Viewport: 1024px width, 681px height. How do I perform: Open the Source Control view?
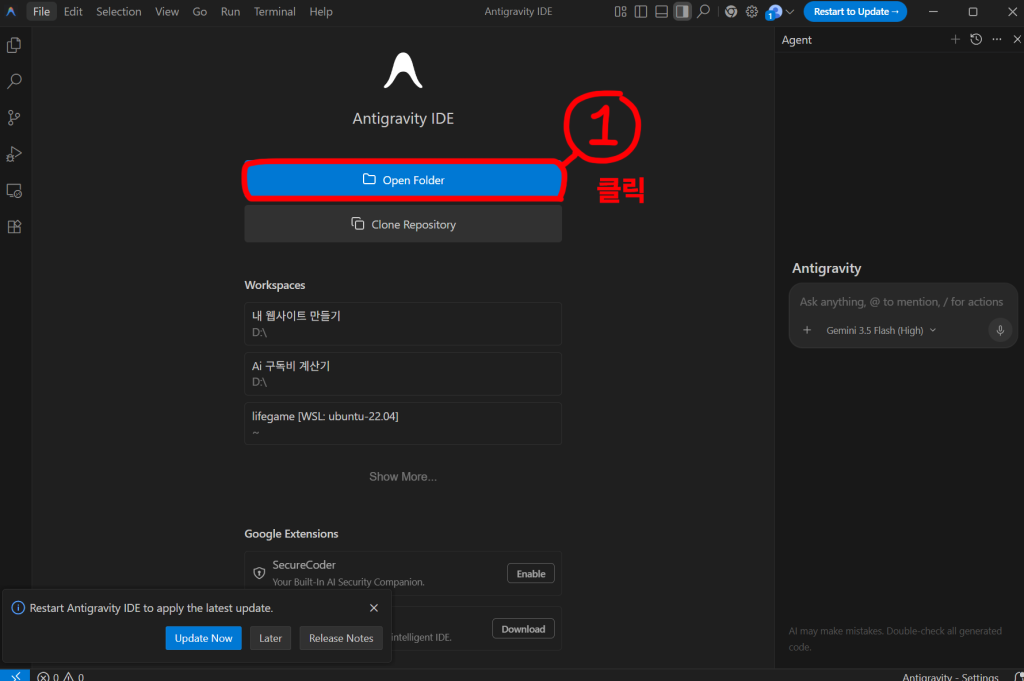pos(14,118)
